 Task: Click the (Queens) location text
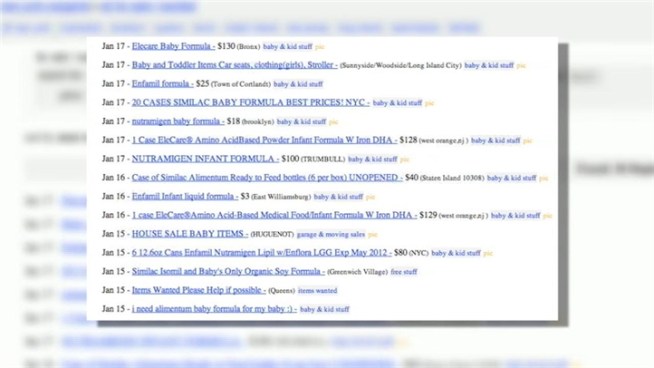pyautogui.click(x=282, y=291)
